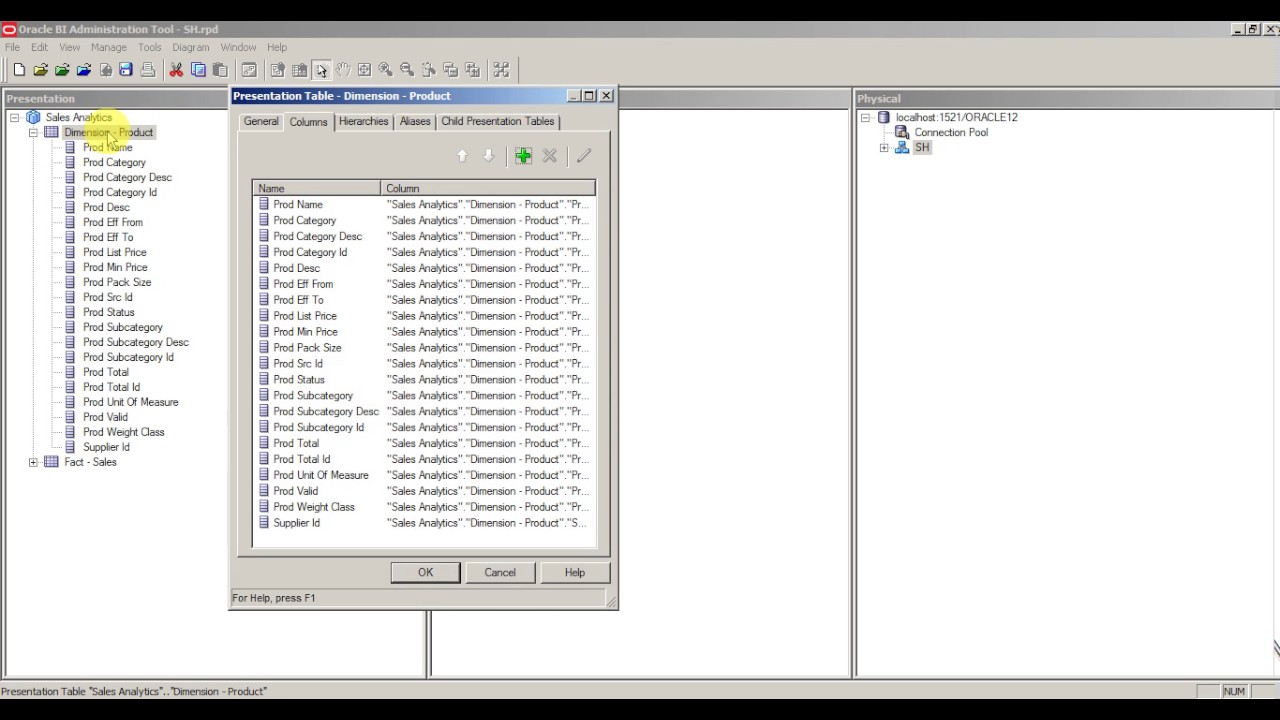Click the Sales Analytics cube icon

[x=33, y=117]
